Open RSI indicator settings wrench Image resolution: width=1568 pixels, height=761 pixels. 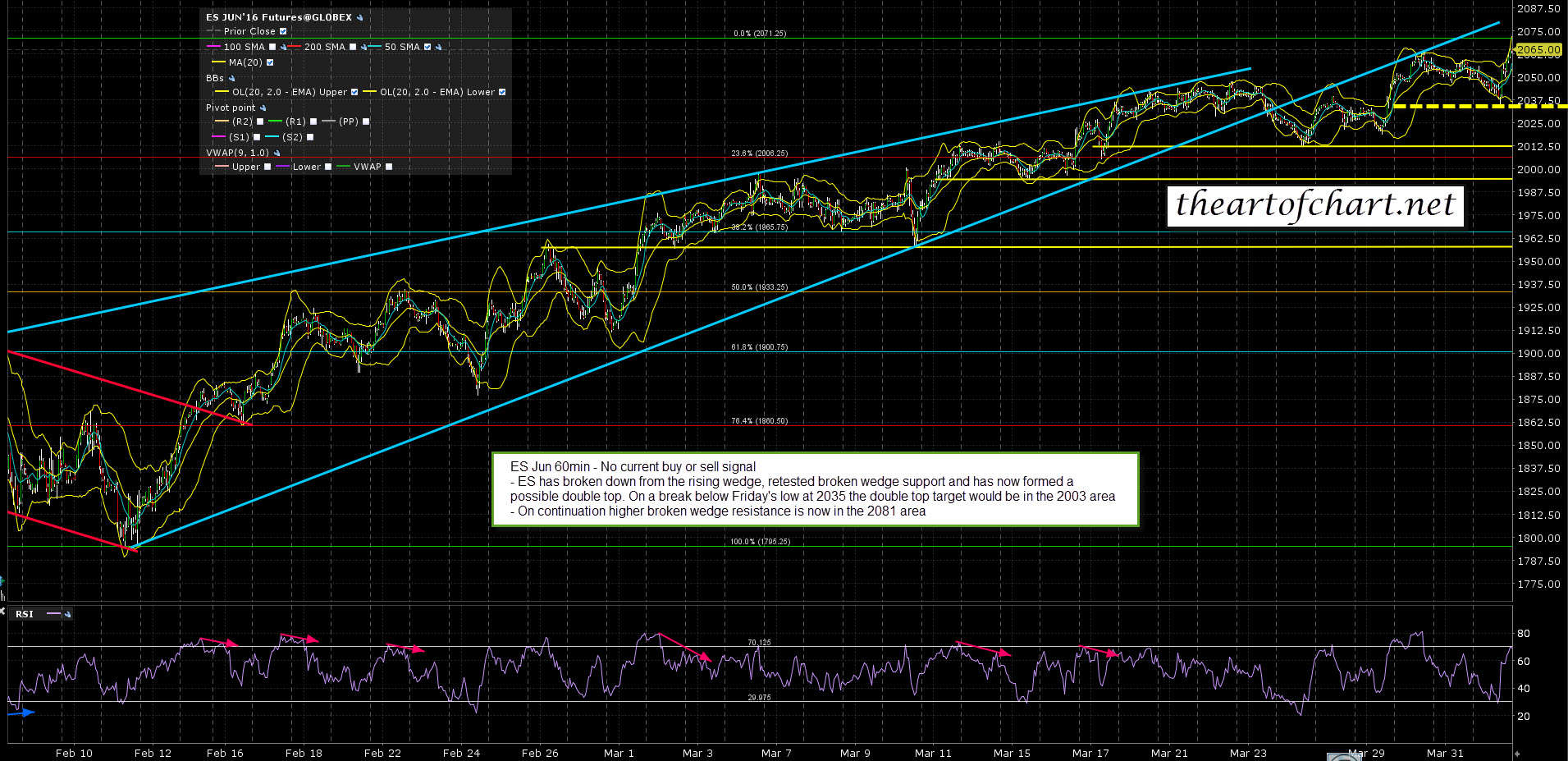[x=67, y=614]
